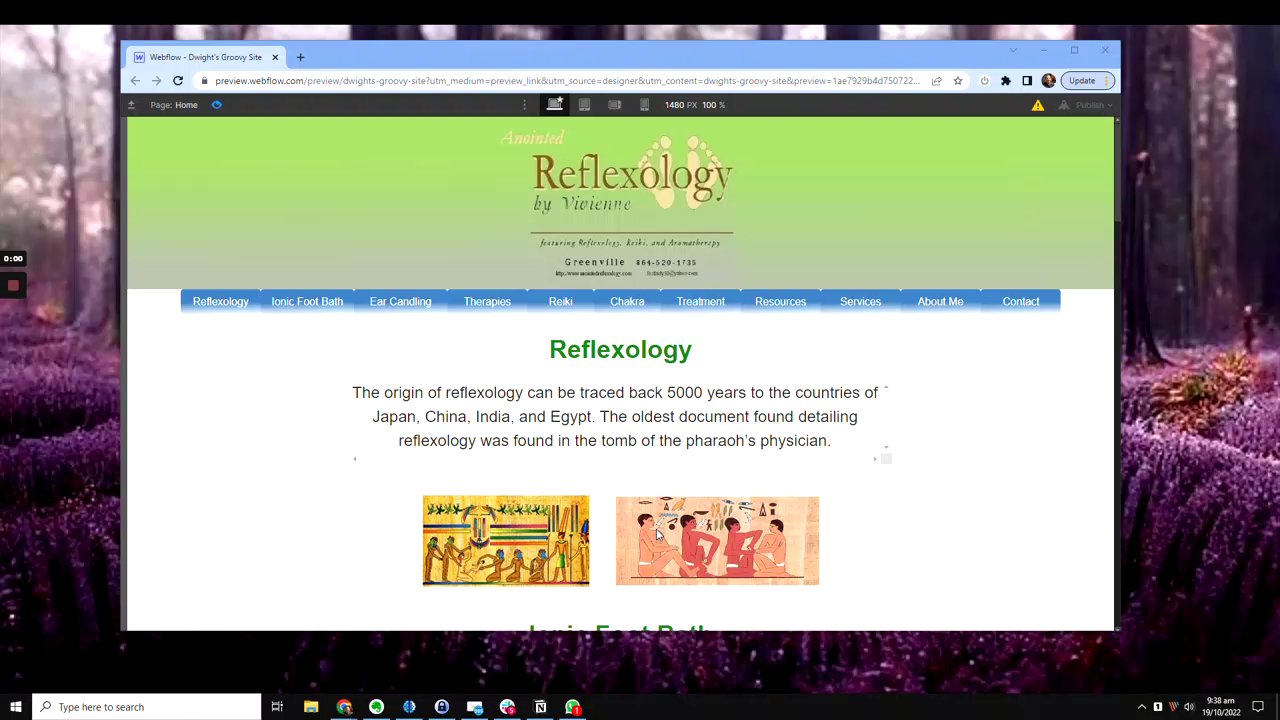Viewport: 1280px width, 720px height.
Task: Toggle the browser side panel icon
Action: (x=1026, y=81)
